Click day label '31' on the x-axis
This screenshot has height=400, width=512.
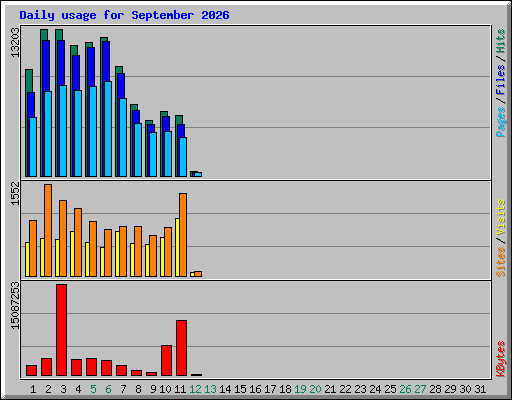click(480, 389)
